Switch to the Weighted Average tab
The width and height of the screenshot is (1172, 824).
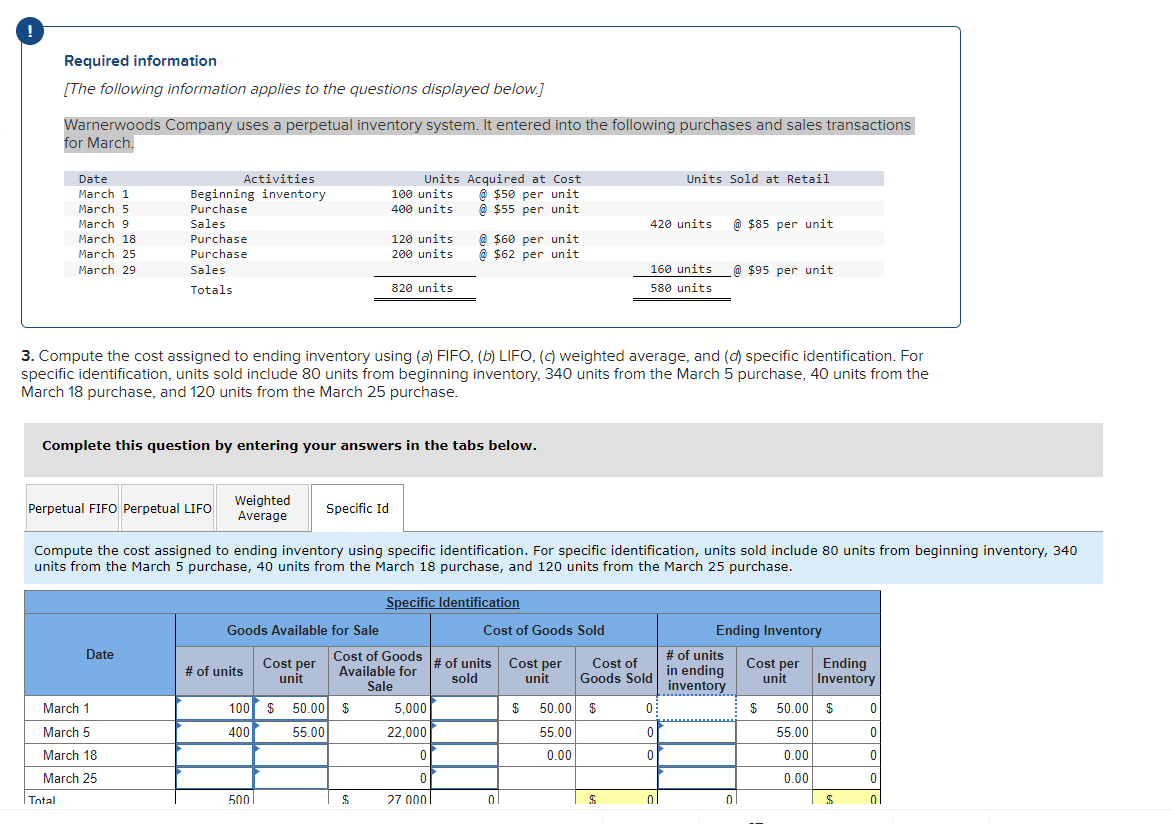262,508
